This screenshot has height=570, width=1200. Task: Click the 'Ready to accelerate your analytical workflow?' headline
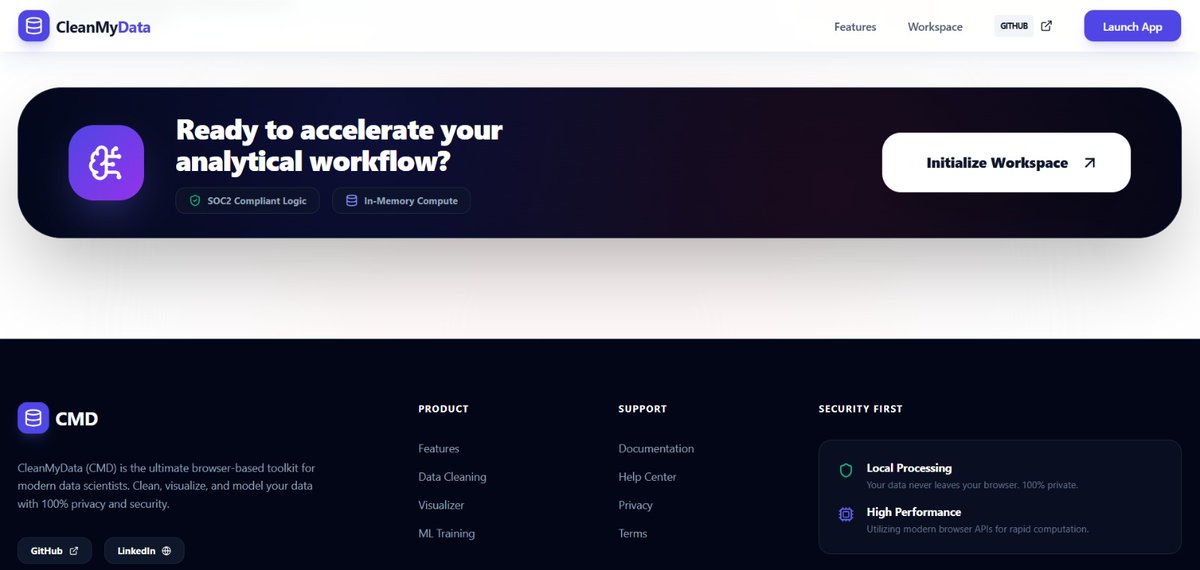coord(339,145)
